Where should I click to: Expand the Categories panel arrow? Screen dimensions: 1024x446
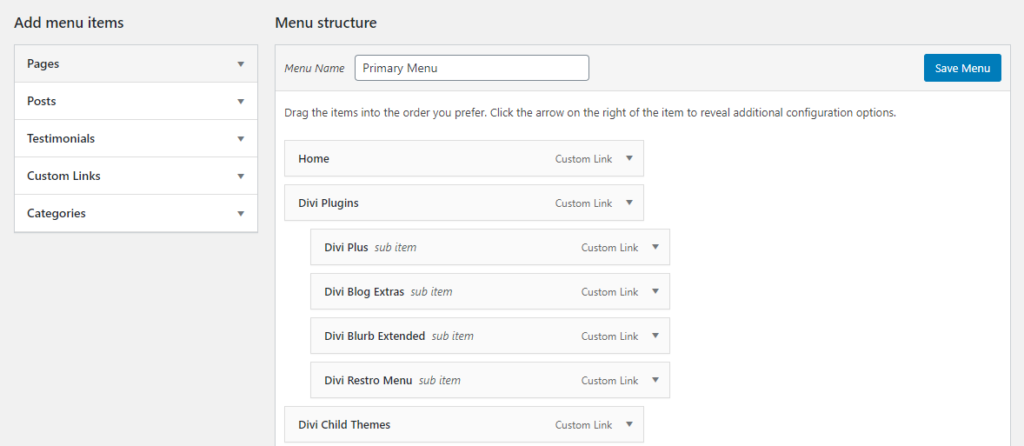coord(241,213)
